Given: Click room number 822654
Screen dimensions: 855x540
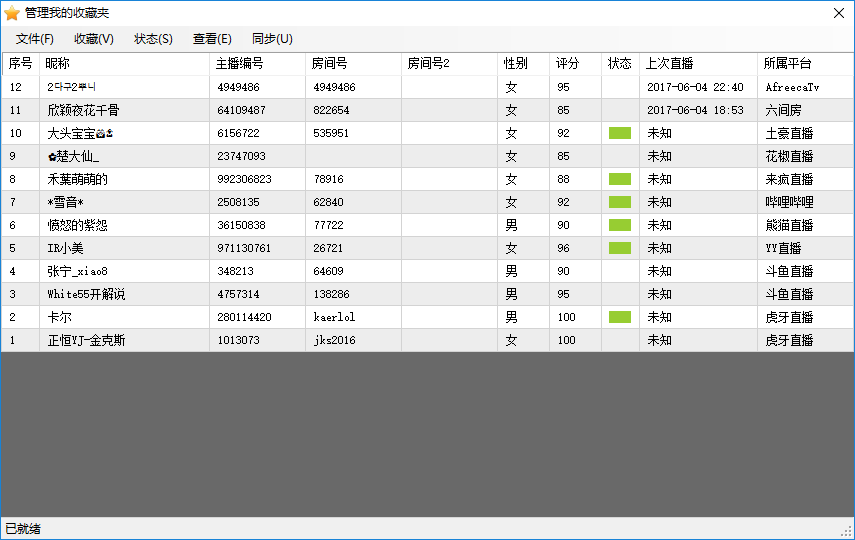Looking at the screenshot, I should click(x=331, y=110).
